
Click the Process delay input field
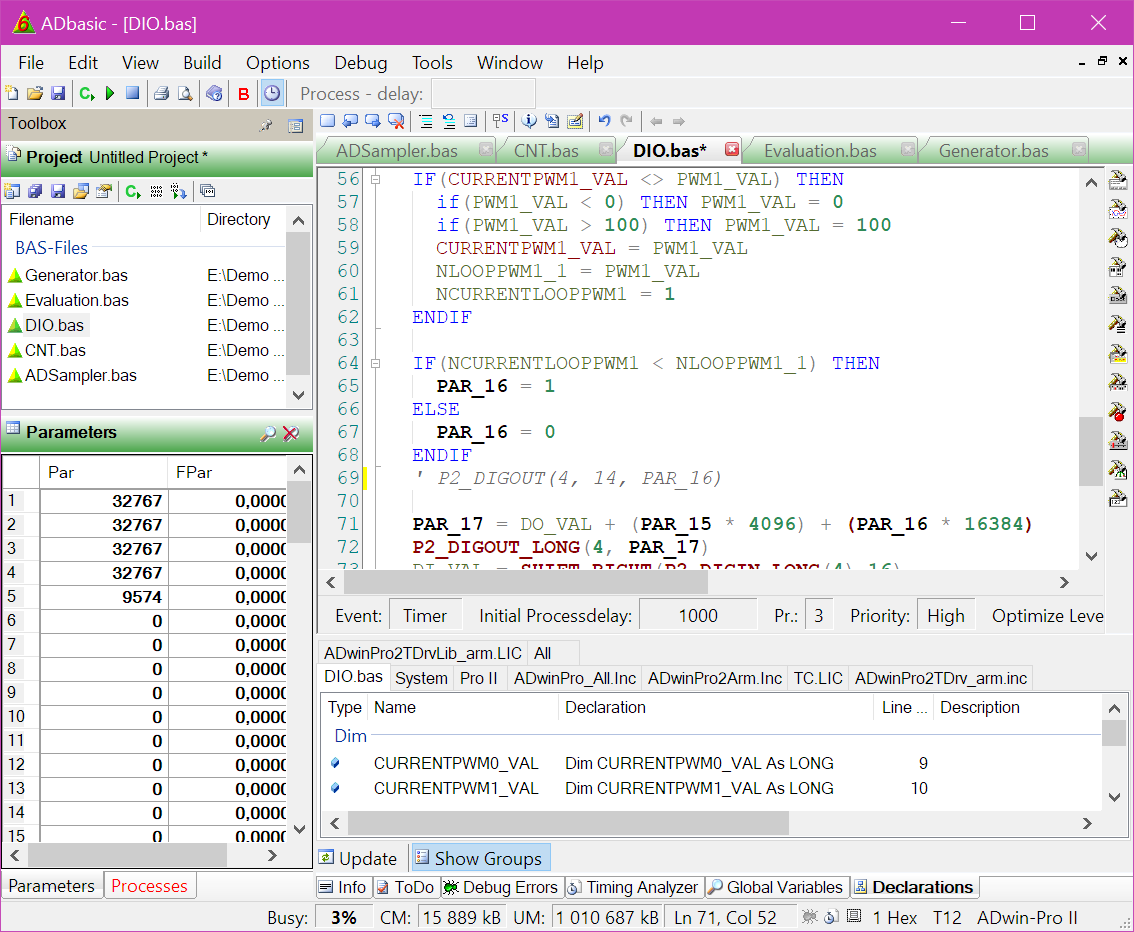point(483,94)
